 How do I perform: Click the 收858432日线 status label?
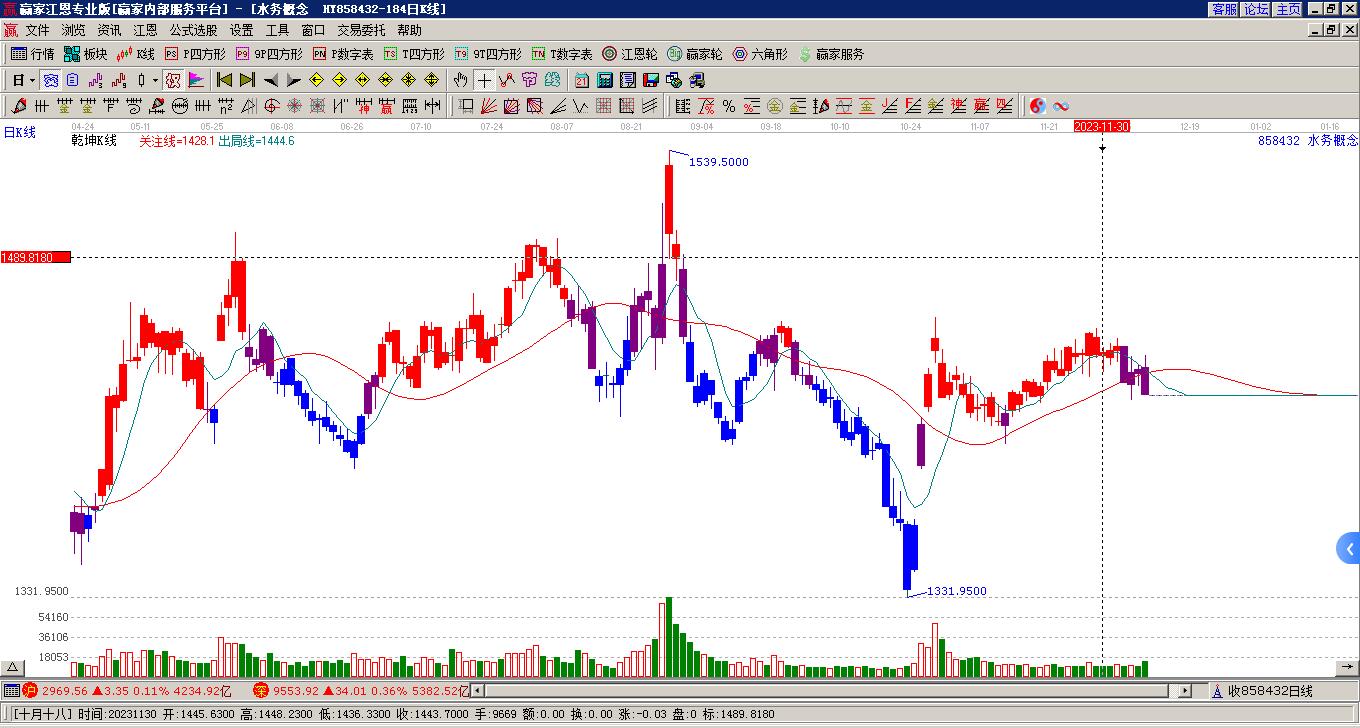click(x=1270, y=690)
